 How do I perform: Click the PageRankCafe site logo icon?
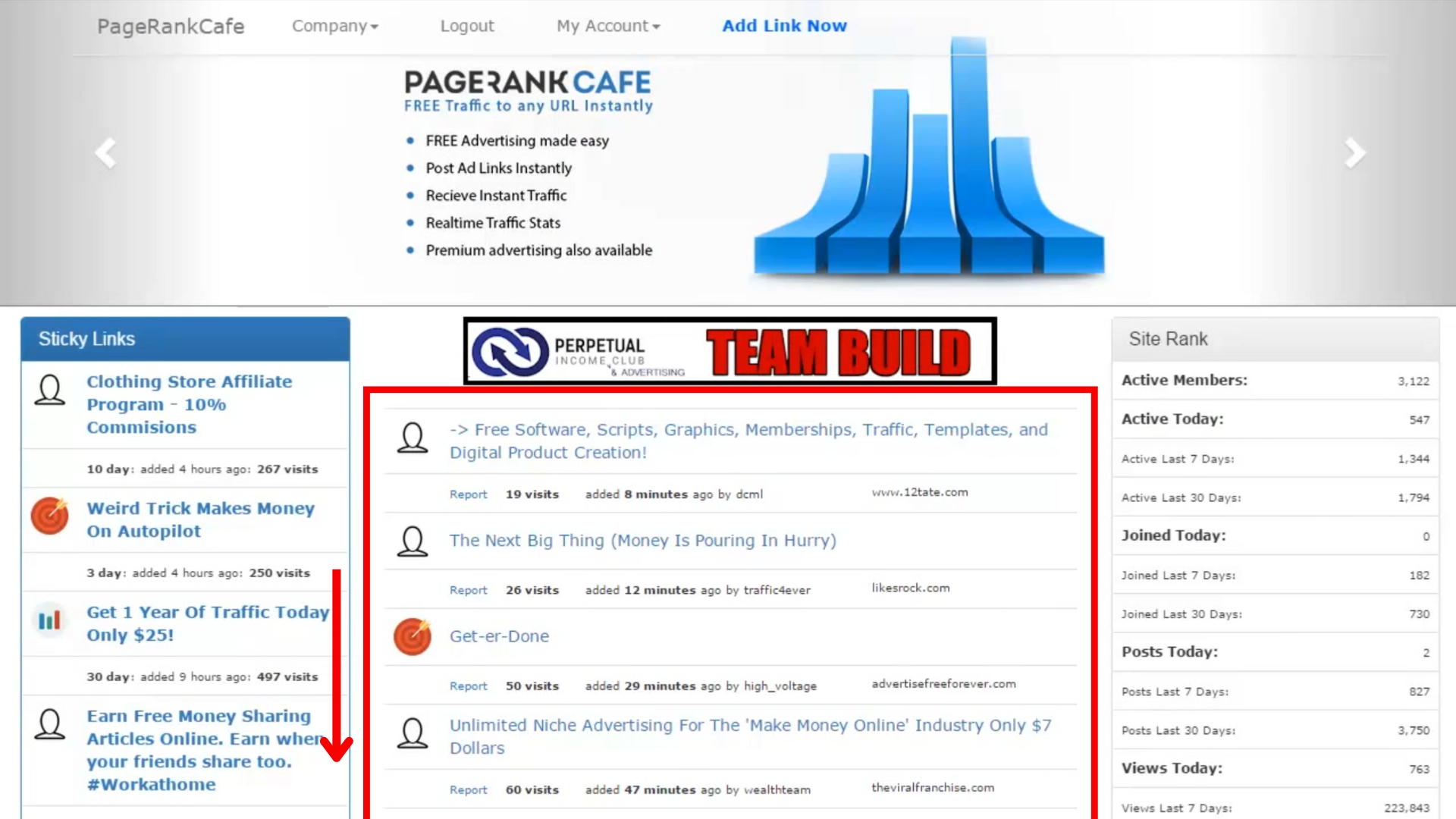(170, 25)
